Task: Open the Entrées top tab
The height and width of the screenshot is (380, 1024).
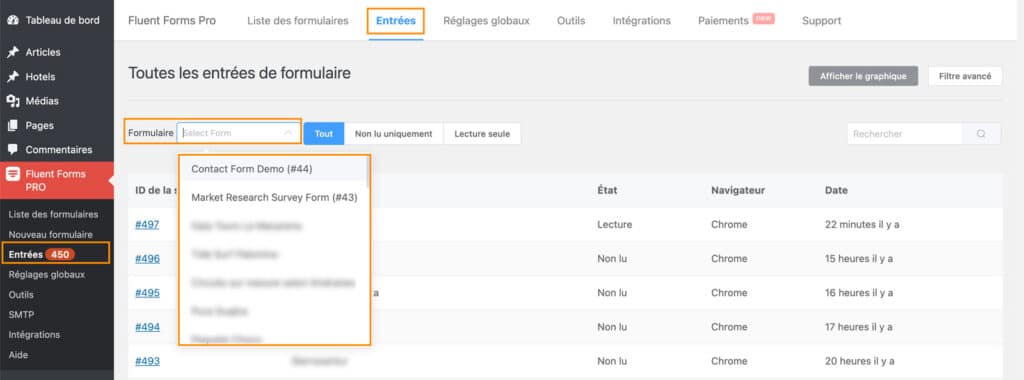Action: pos(396,21)
